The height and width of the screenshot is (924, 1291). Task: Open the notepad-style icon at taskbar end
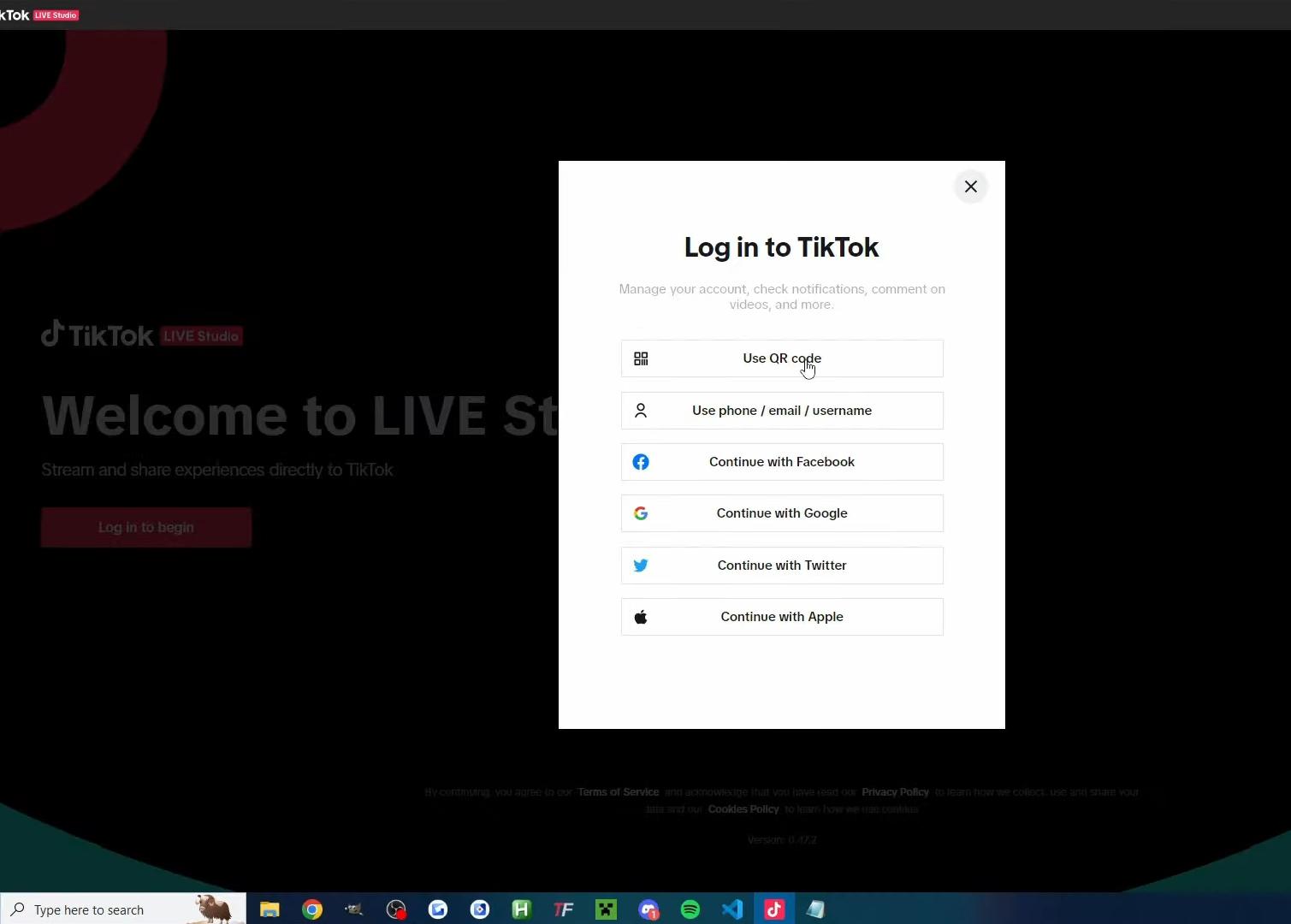816,909
